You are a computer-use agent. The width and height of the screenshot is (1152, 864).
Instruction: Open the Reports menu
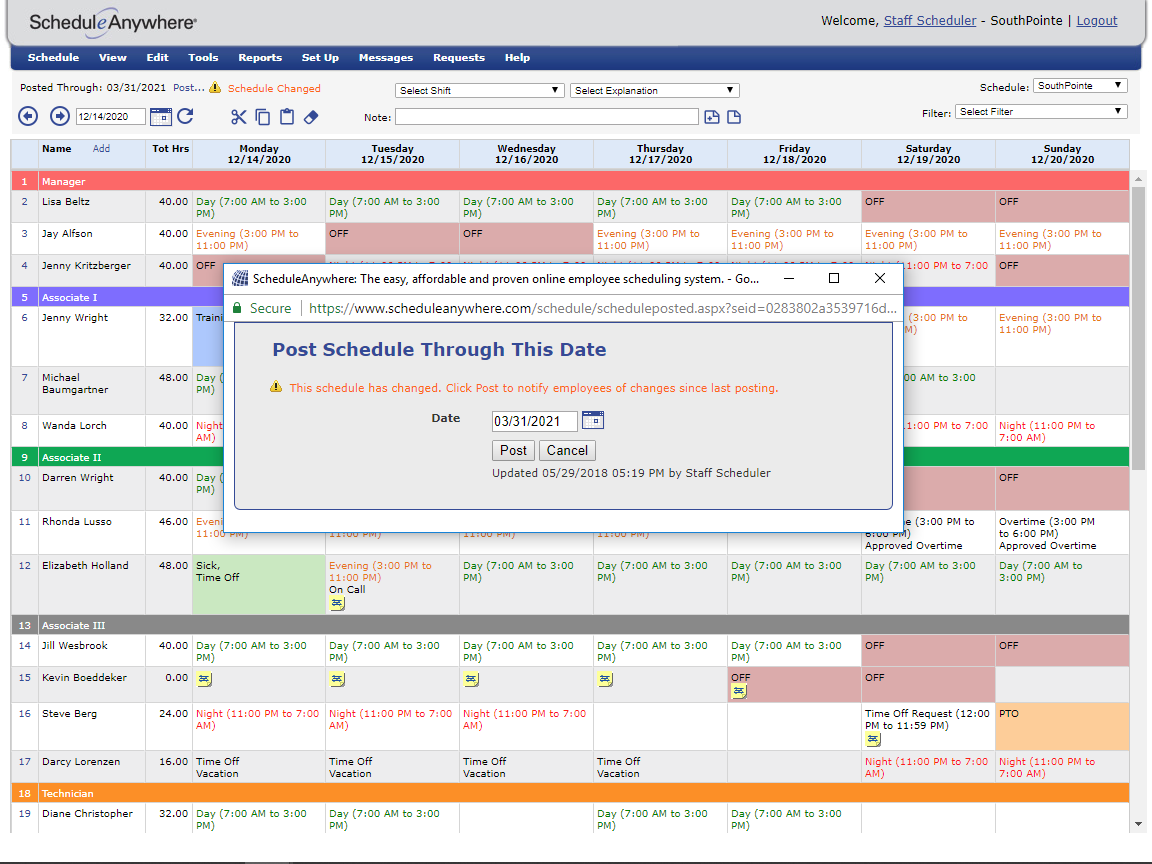(x=259, y=57)
